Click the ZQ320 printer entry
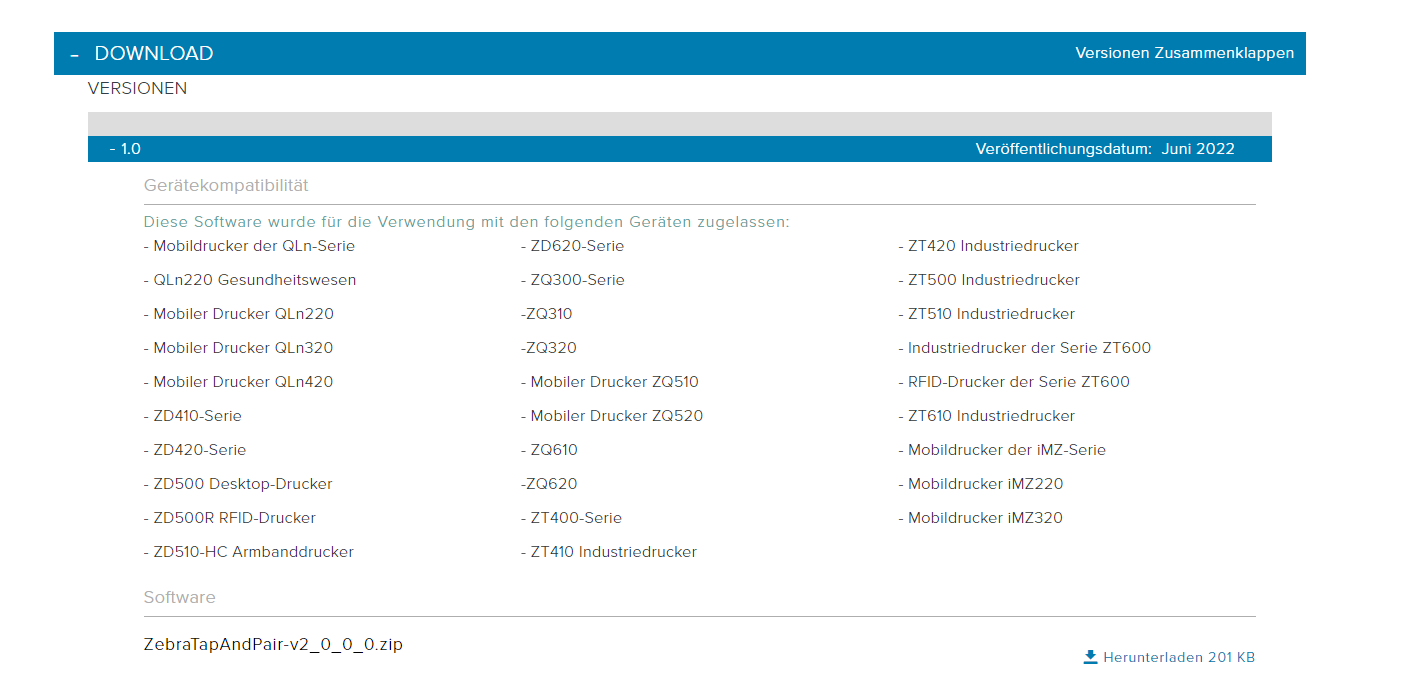This screenshot has height=689, width=1405. (x=549, y=348)
